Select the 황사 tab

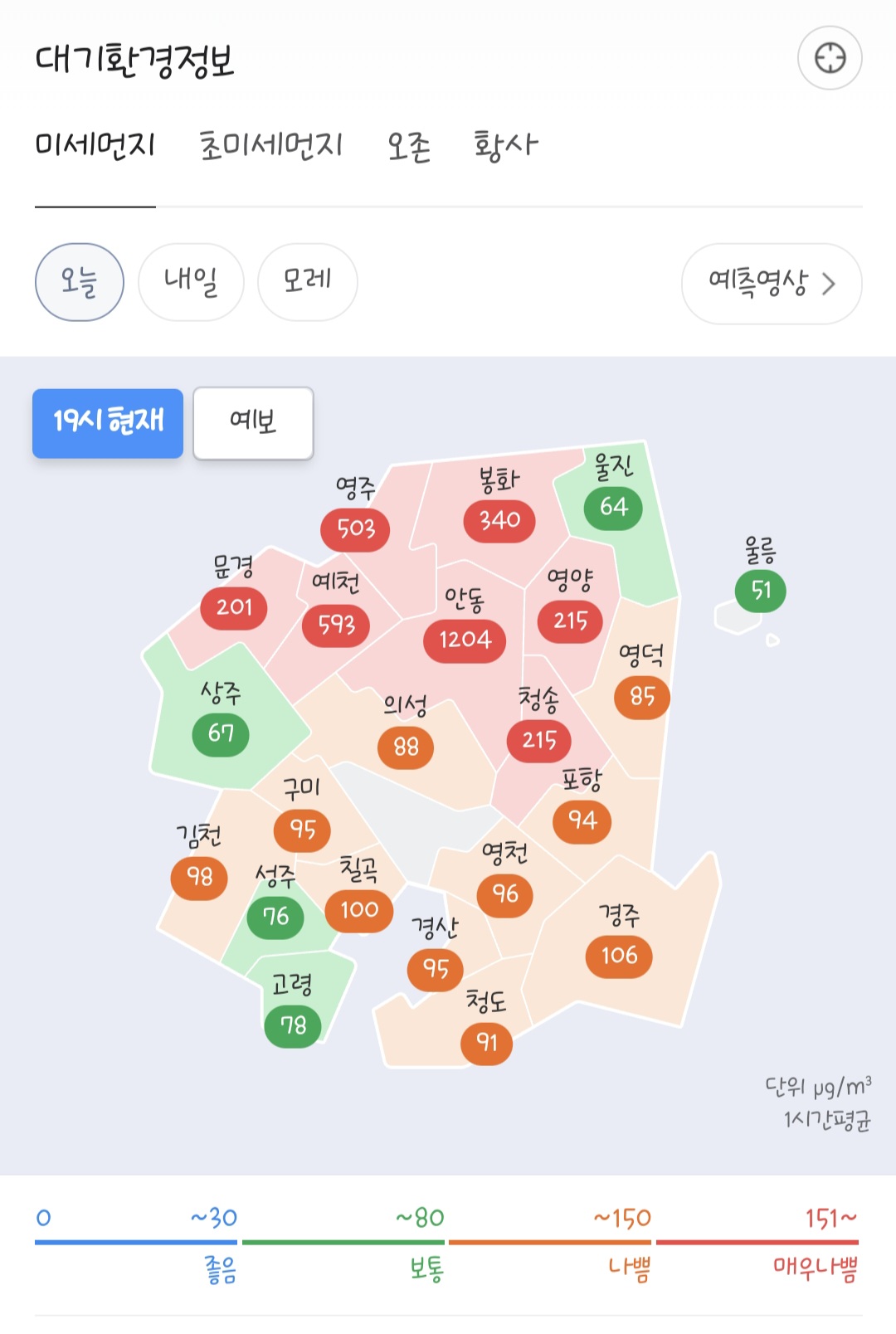(x=505, y=146)
